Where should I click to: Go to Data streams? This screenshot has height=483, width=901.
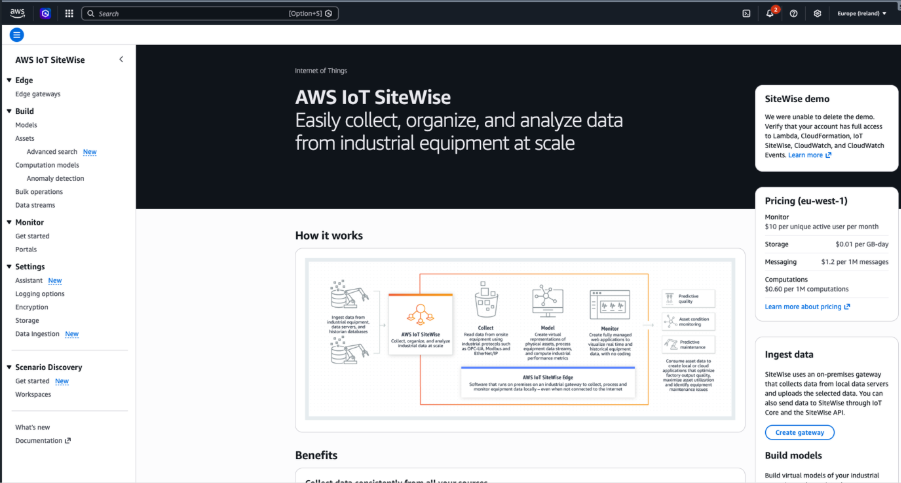click(x=35, y=205)
